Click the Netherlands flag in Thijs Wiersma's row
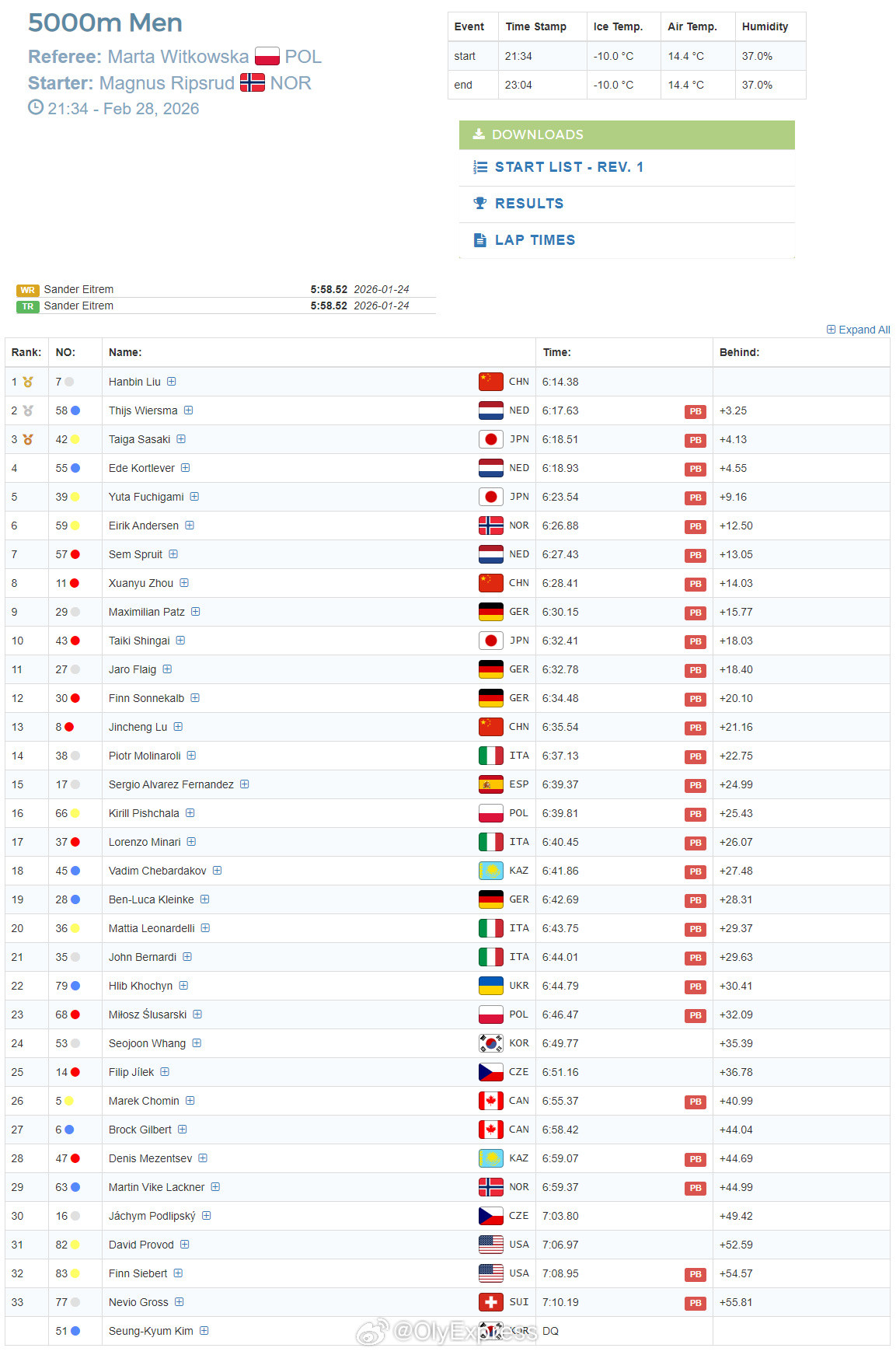 coord(491,410)
